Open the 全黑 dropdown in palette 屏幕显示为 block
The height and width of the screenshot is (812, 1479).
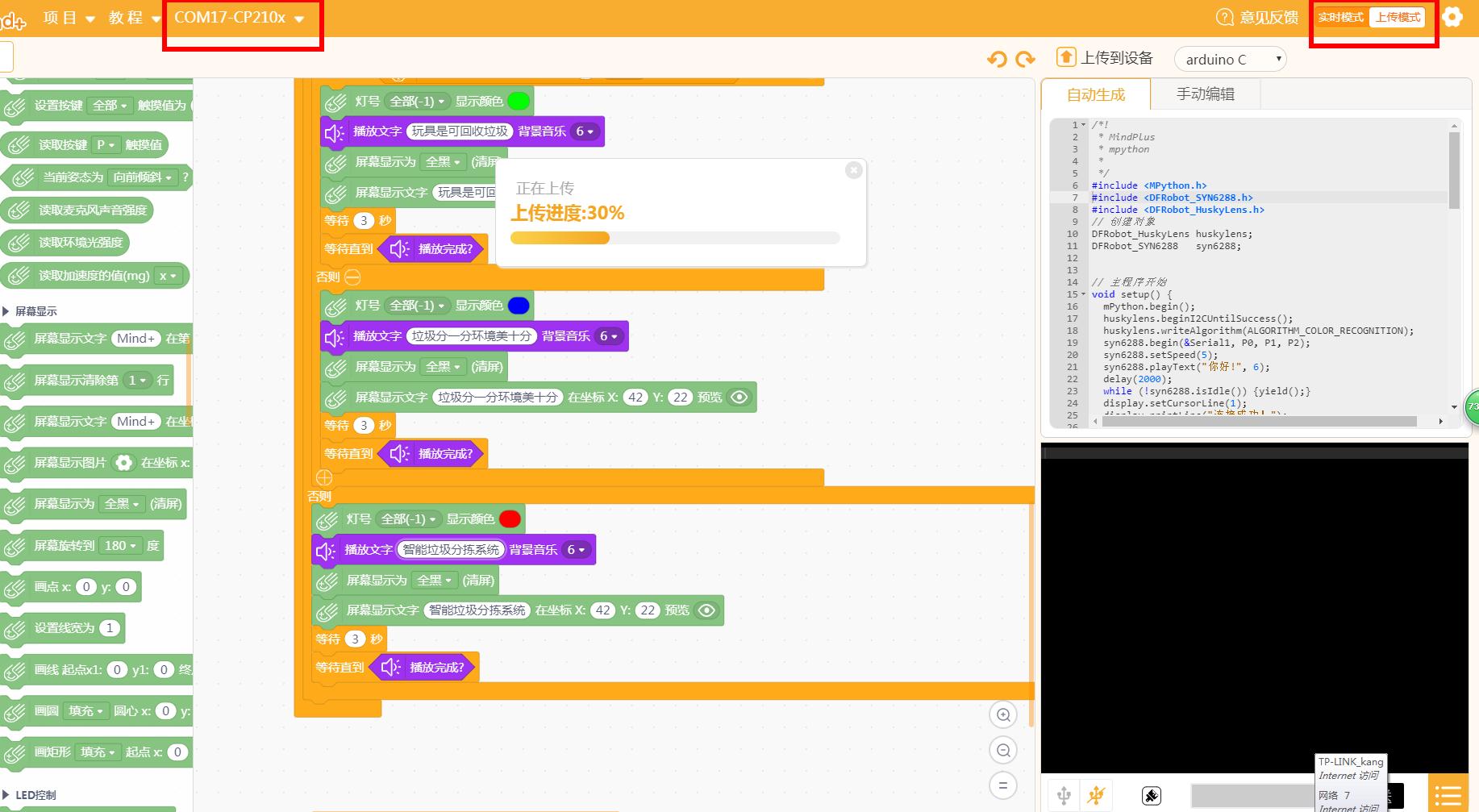[123, 504]
